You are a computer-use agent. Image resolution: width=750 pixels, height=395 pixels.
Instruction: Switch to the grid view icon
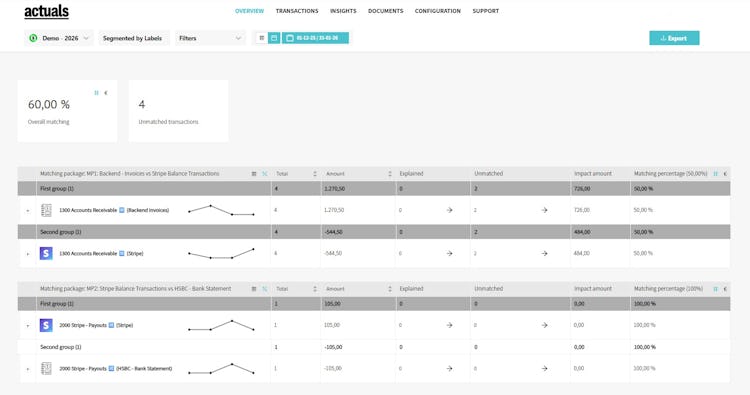click(262, 38)
